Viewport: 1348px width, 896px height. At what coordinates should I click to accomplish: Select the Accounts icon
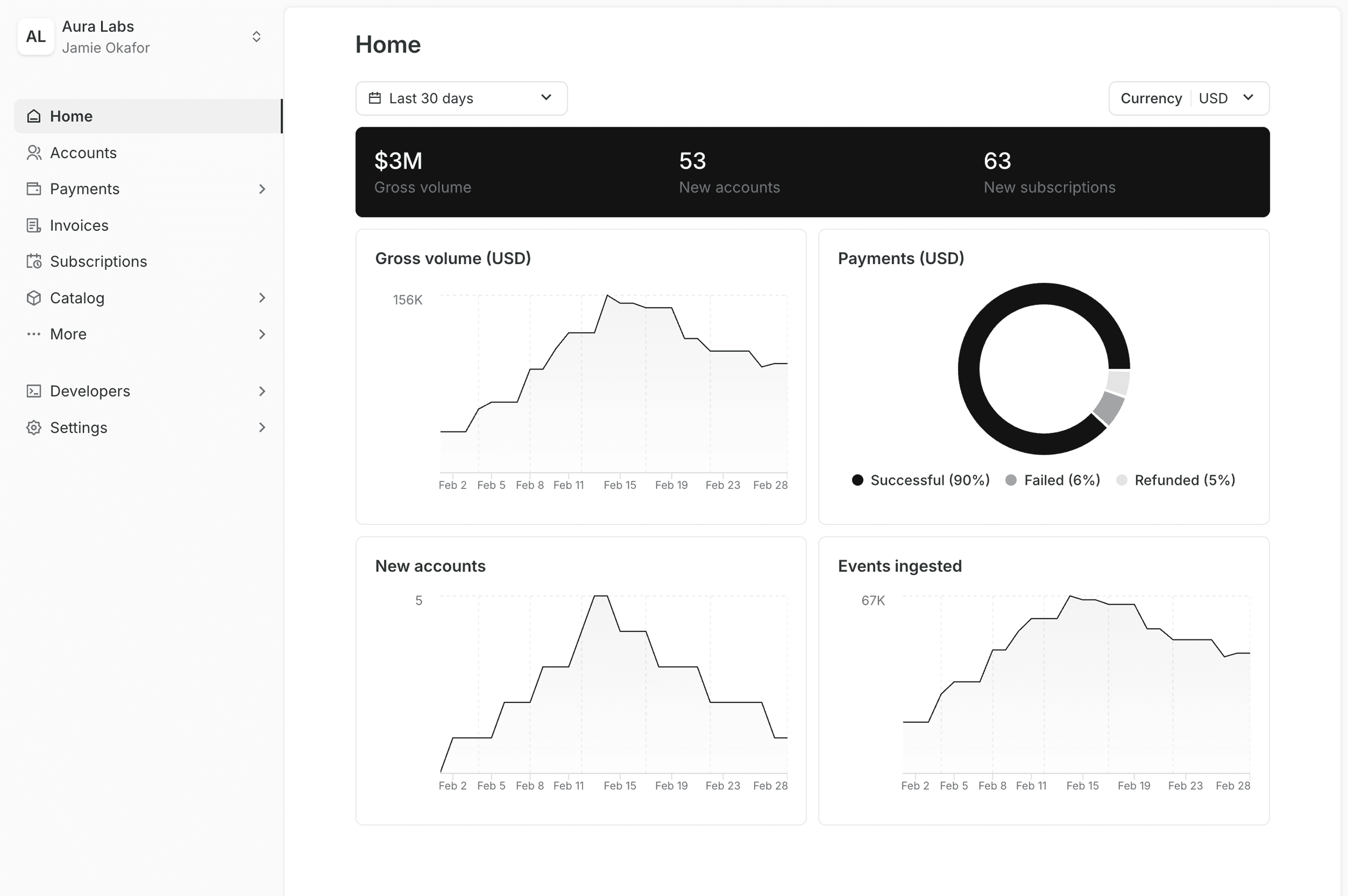(34, 153)
